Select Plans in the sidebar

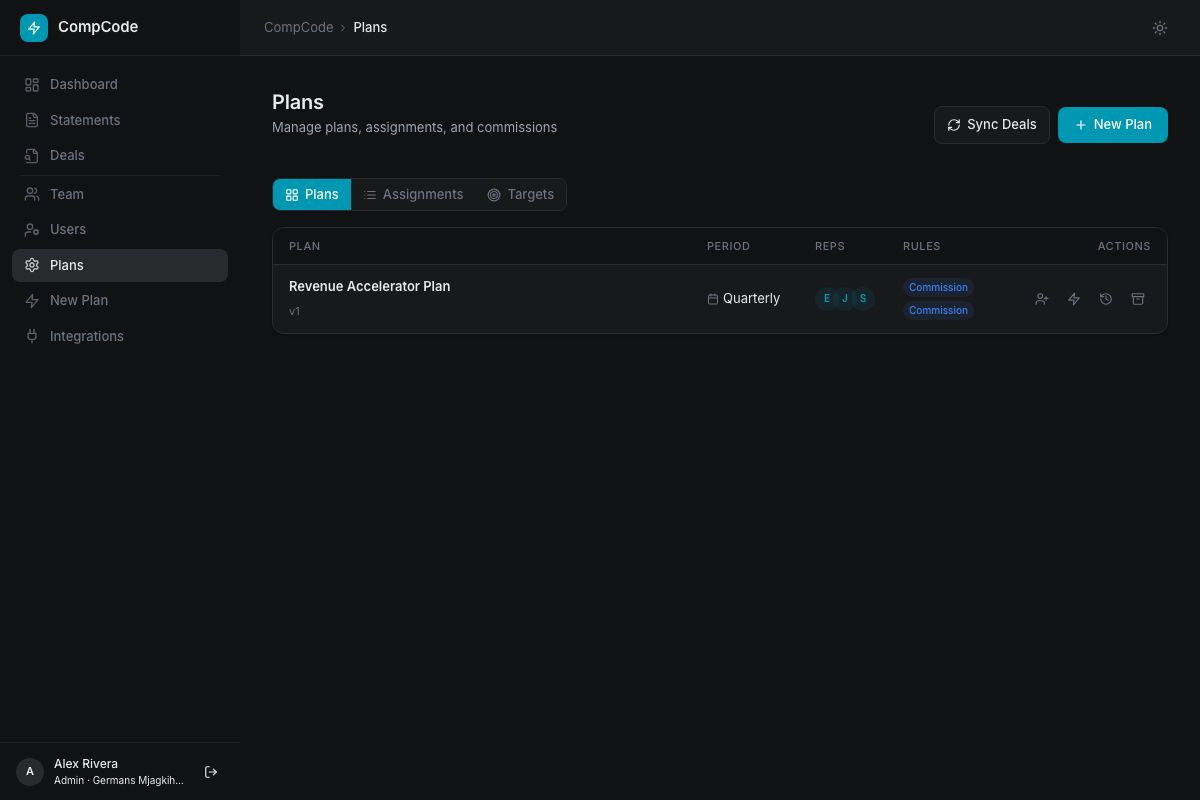120,265
